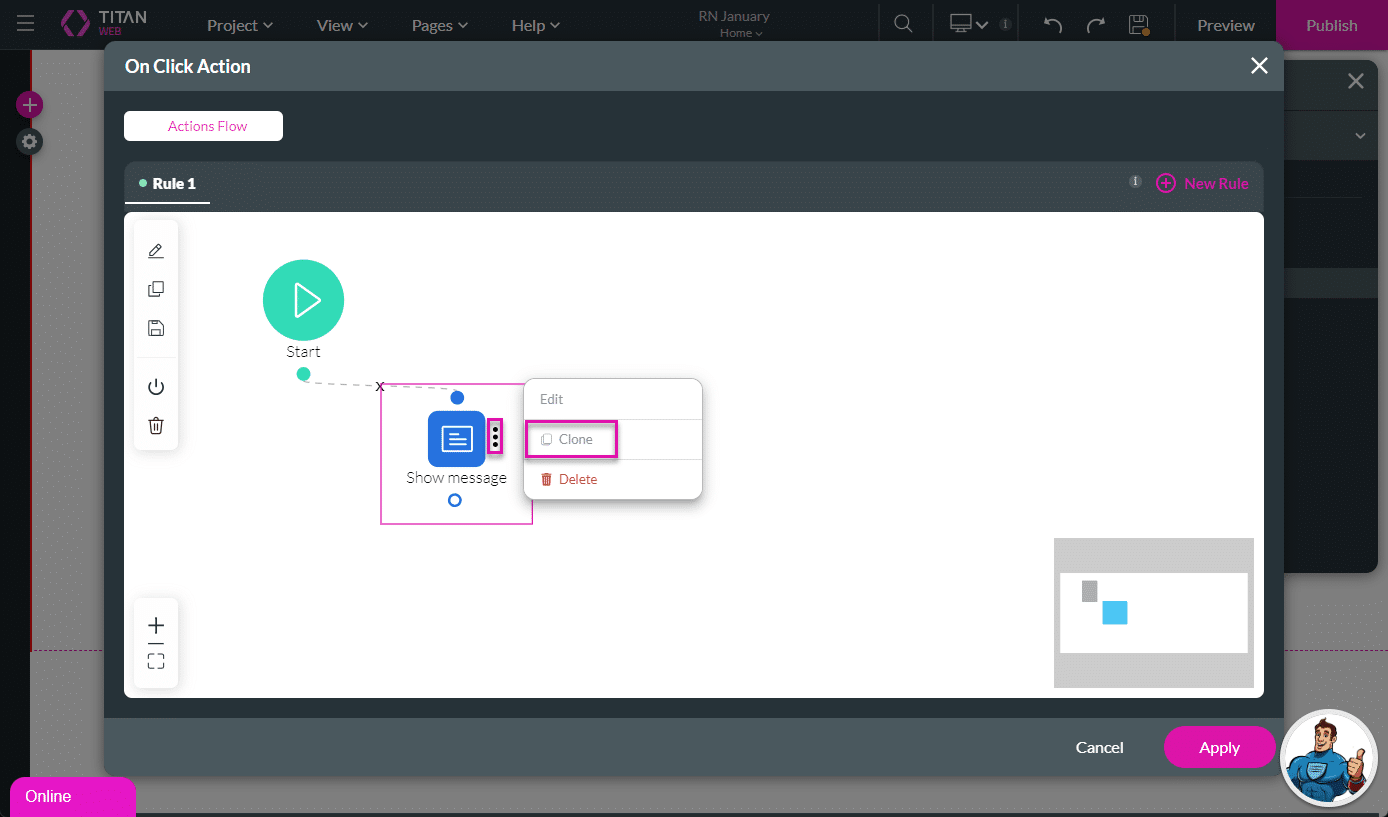Click the save icon in flow toolbar
The height and width of the screenshot is (817, 1388).
pyautogui.click(x=156, y=328)
